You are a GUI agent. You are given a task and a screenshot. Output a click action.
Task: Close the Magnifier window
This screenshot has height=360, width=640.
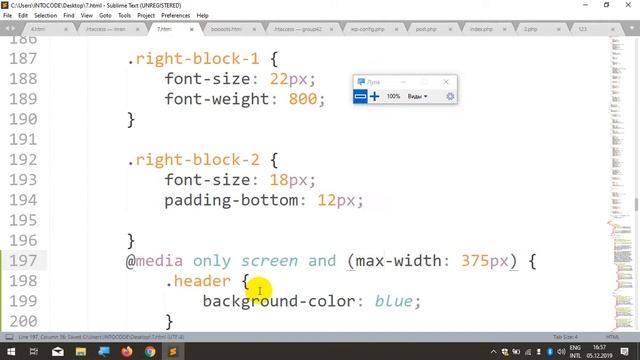[x=446, y=82]
